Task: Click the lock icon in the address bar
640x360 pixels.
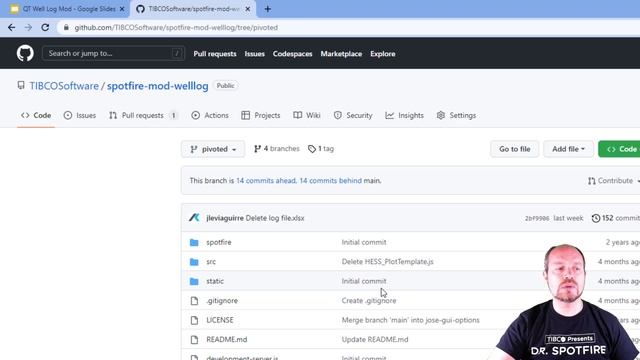Action: point(66,27)
